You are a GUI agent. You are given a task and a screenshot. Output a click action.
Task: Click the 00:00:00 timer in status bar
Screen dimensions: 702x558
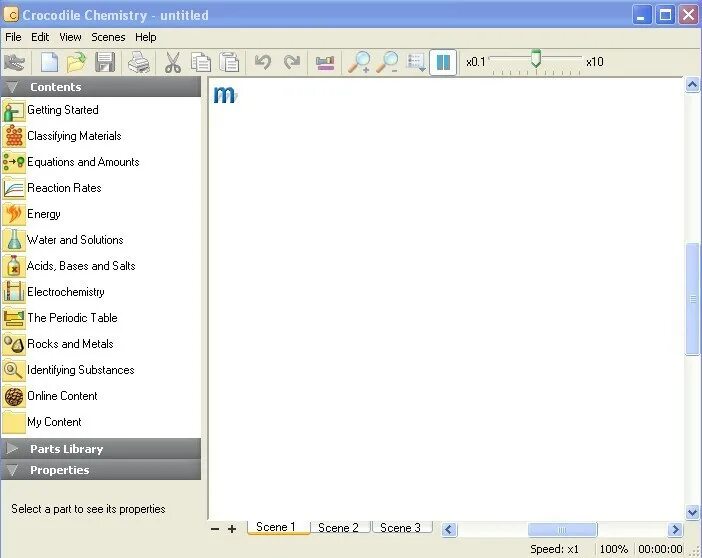(660, 549)
